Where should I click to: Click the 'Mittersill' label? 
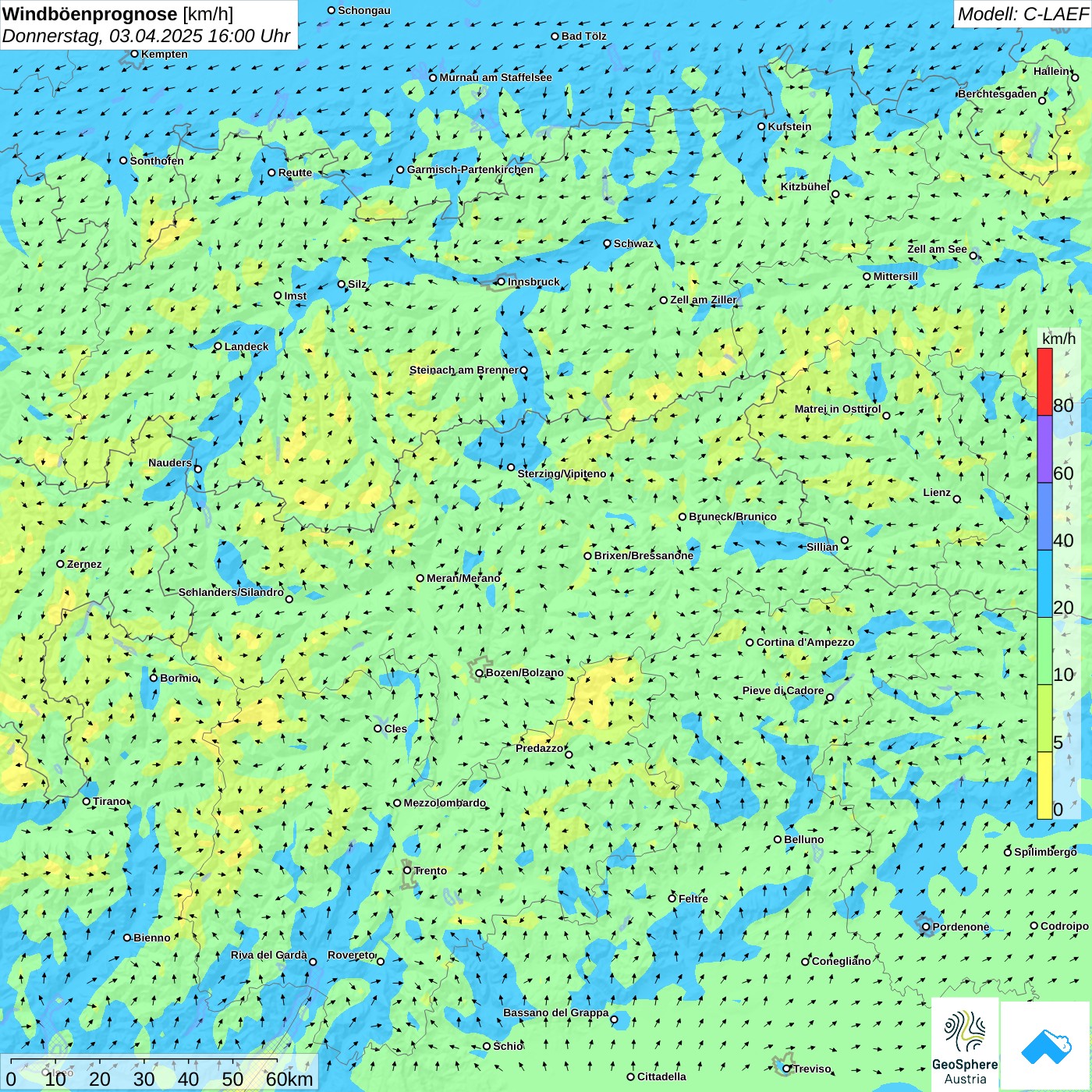(x=895, y=276)
